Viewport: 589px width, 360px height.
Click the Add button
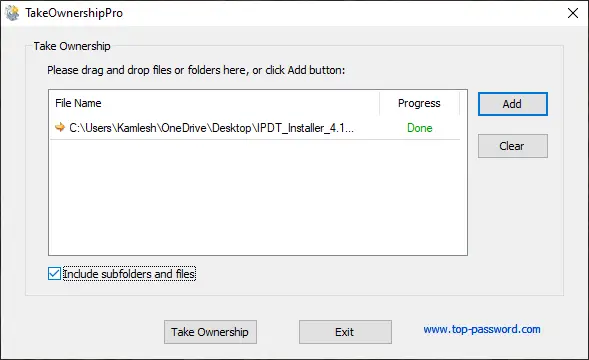click(513, 104)
